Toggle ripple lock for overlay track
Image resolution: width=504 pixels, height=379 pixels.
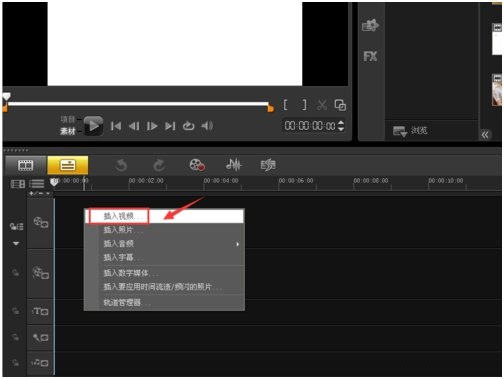click(x=15, y=273)
